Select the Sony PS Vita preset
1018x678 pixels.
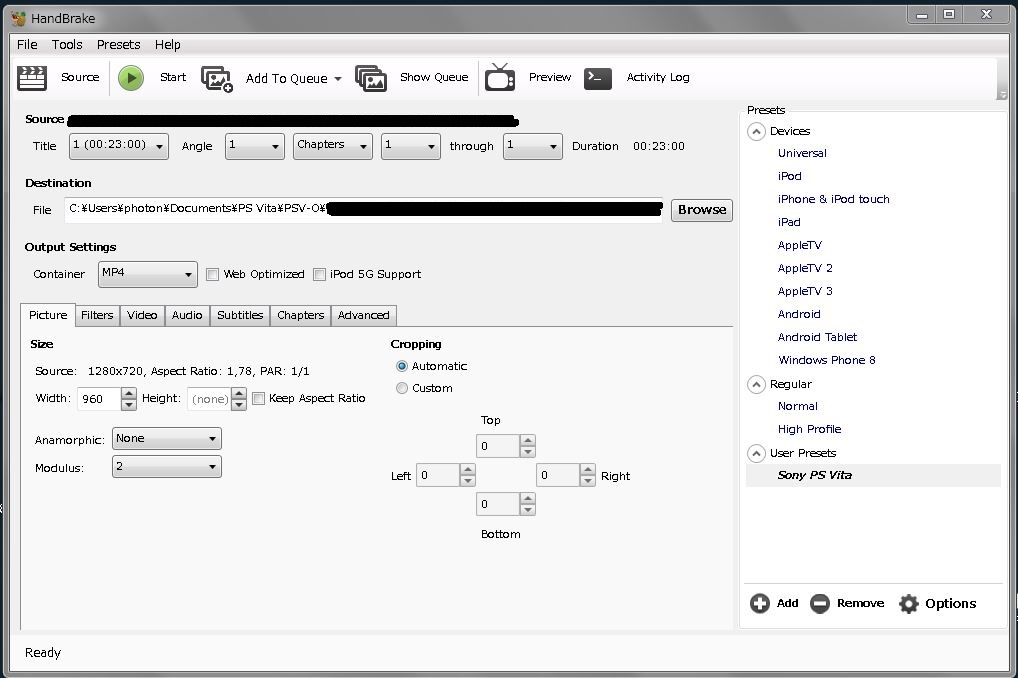pyautogui.click(x=815, y=475)
